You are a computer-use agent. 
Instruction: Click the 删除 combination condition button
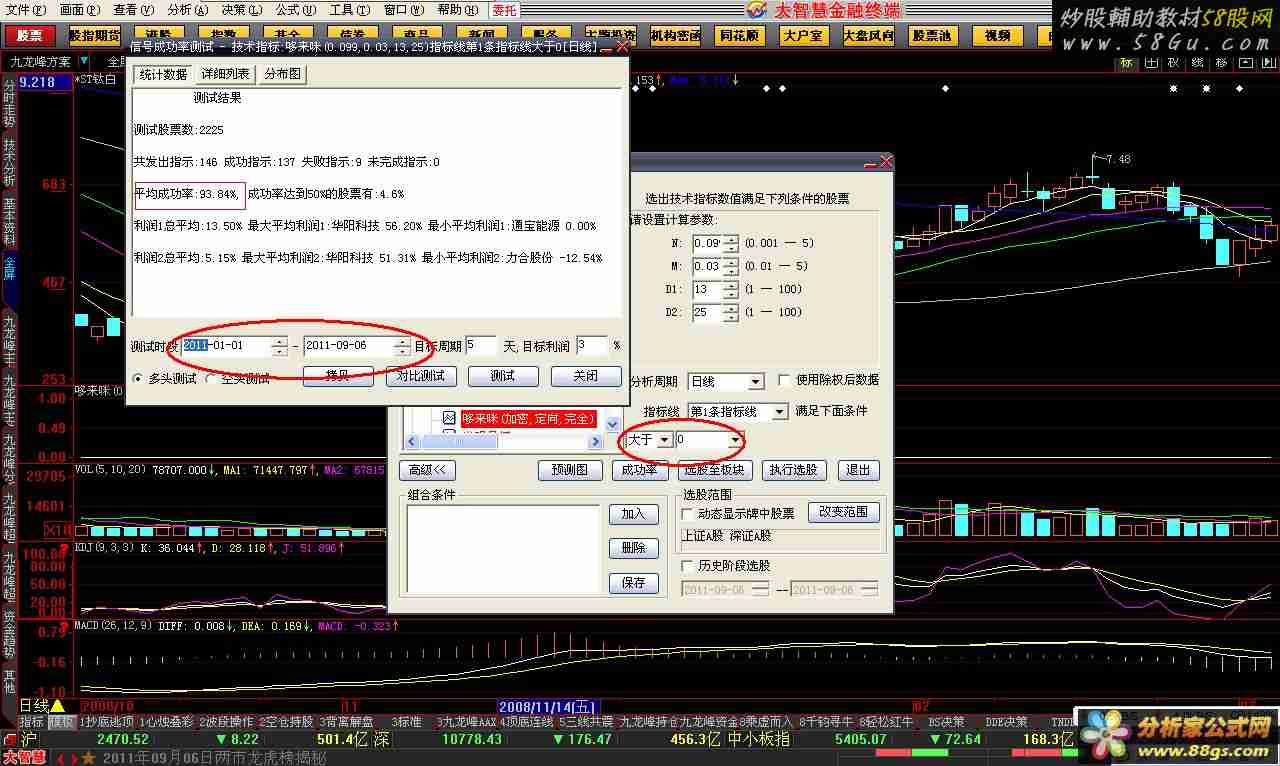tap(634, 548)
